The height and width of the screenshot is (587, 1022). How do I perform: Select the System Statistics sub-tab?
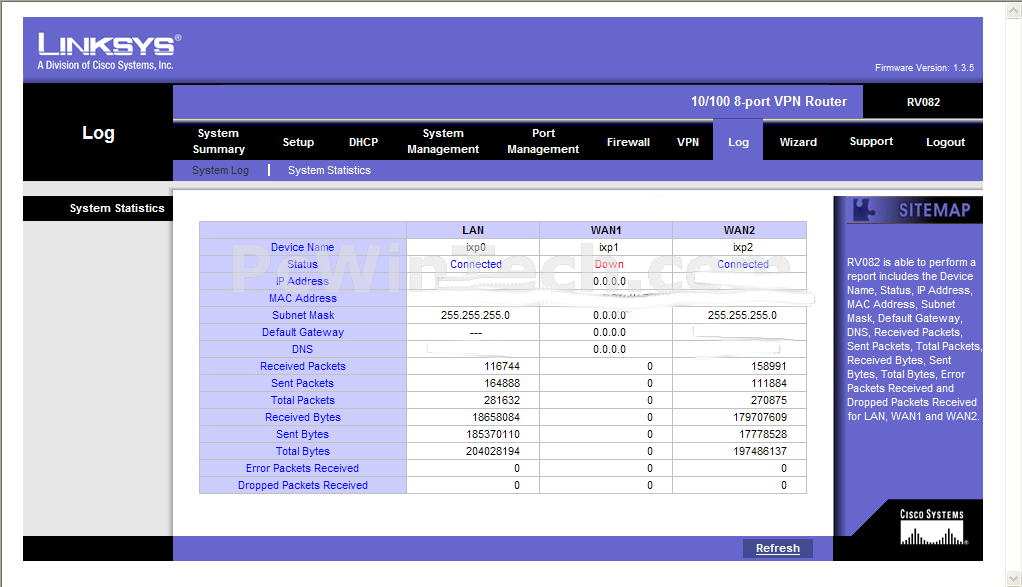329,170
